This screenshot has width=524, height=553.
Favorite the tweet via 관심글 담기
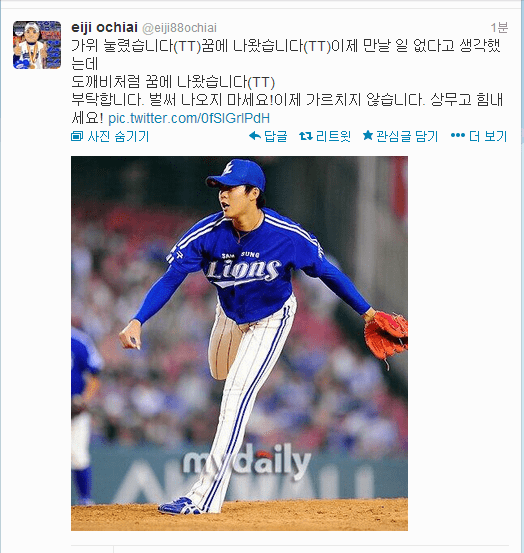(407, 136)
